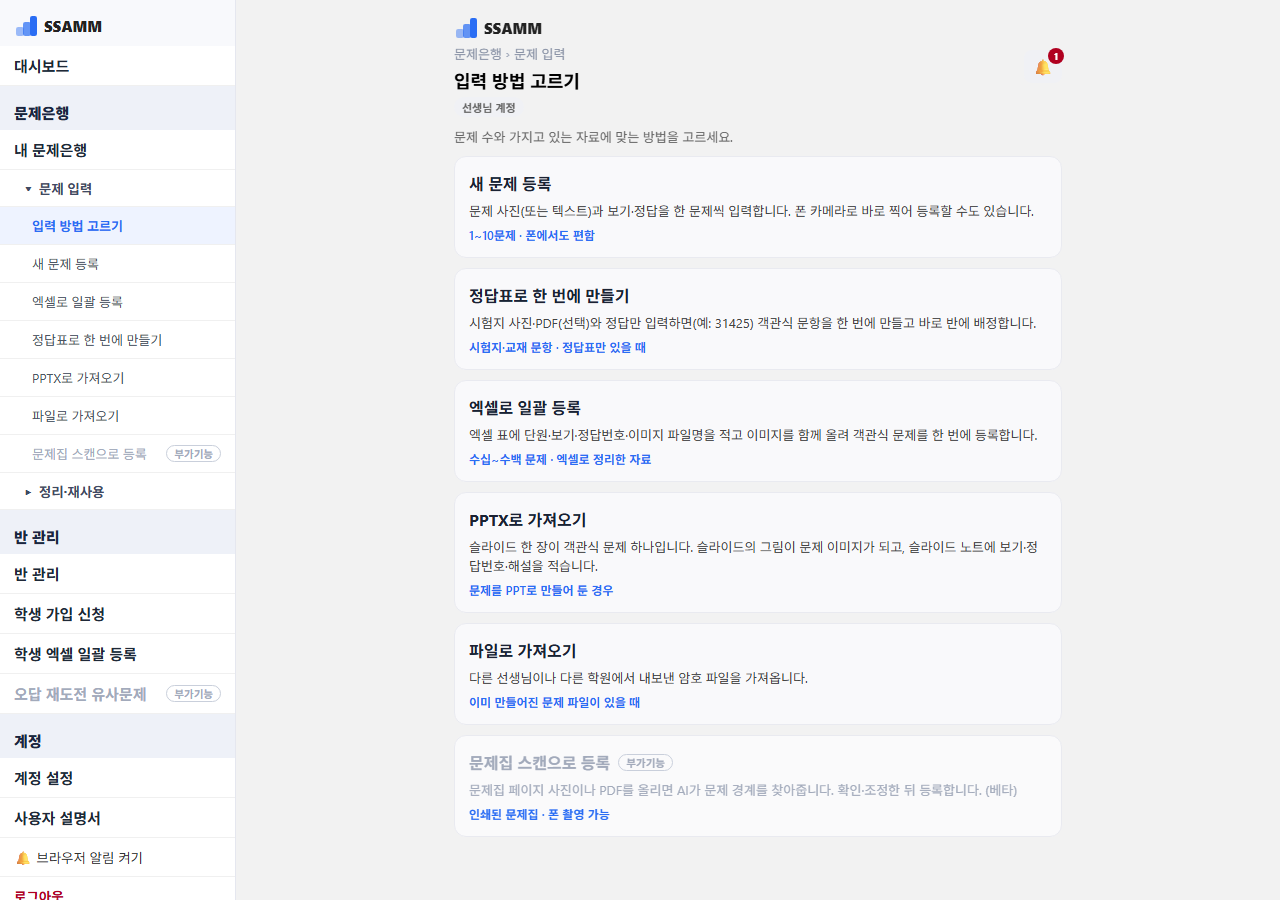Click the text 이미 만들어진 문제 파일이 있을 때
Screen dimensions: 1280x900
pos(554,703)
